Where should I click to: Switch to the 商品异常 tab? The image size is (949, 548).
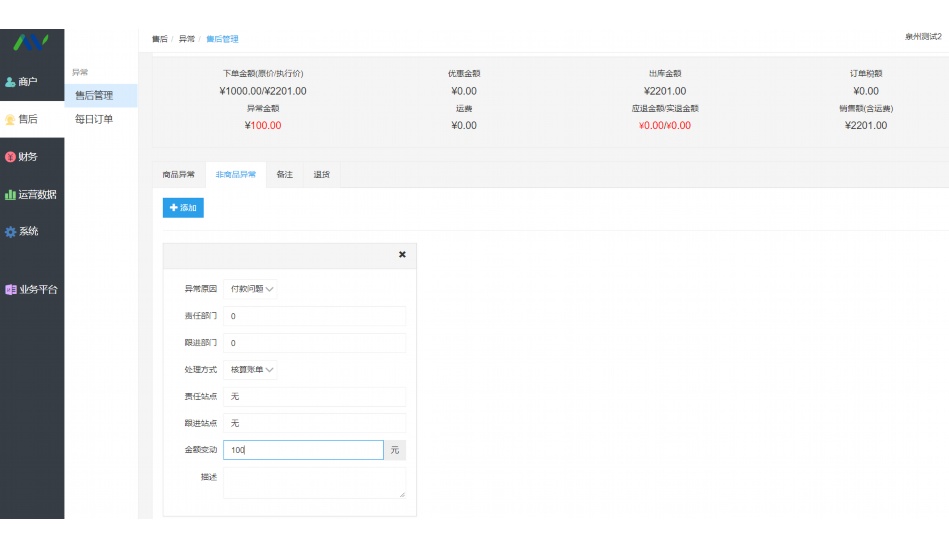pos(179,174)
